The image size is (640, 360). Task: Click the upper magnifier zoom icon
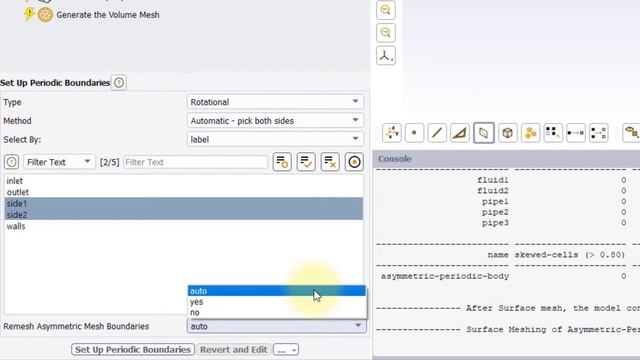tap(386, 10)
